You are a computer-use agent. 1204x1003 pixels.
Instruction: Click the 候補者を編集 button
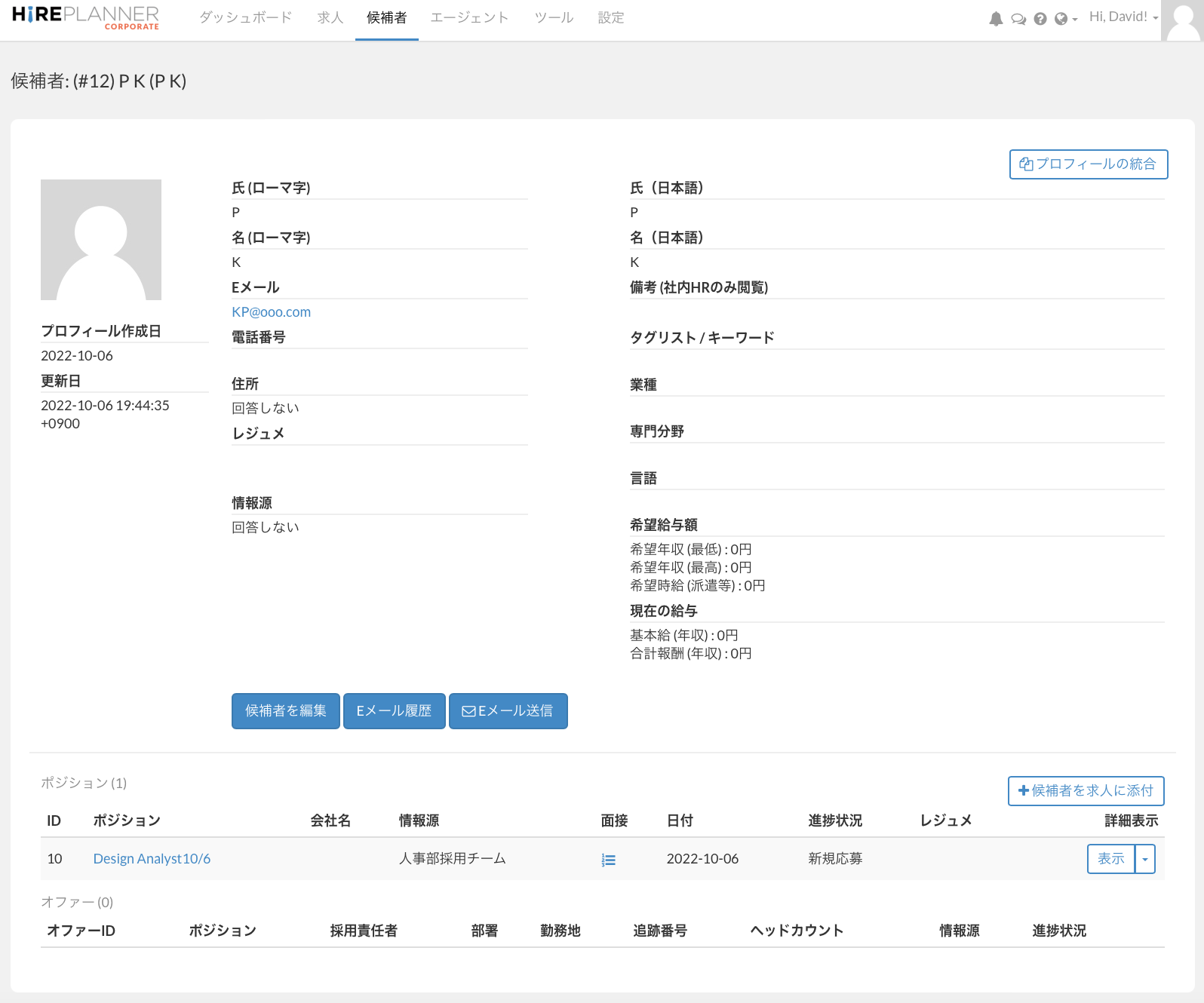286,711
